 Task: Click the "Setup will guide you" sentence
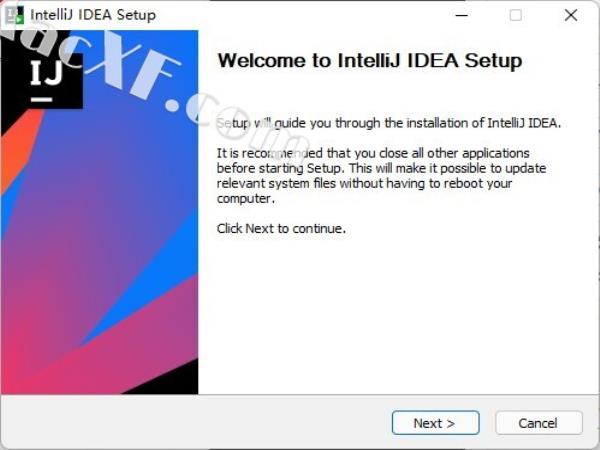click(x=388, y=123)
